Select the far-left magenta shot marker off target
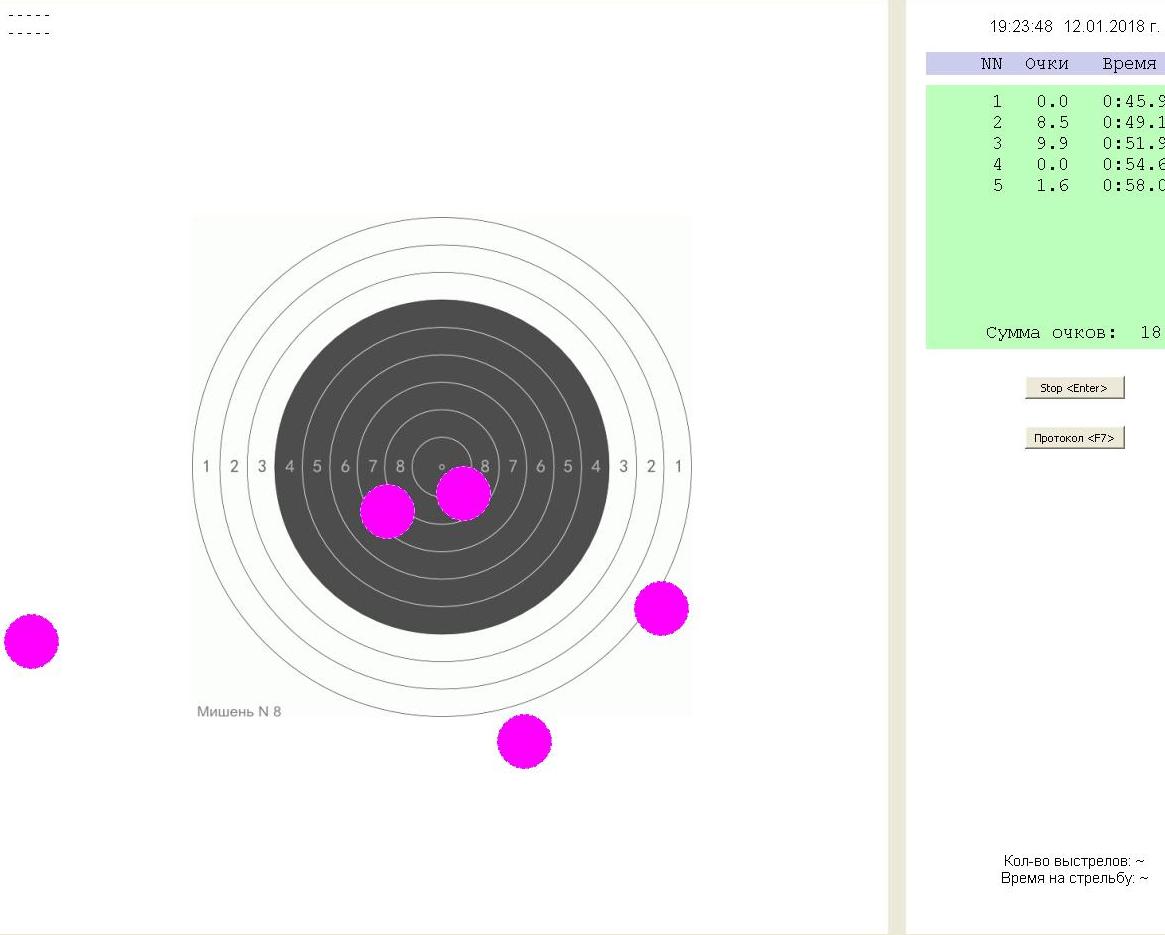The image size is (1165, 935). point(31,641)
